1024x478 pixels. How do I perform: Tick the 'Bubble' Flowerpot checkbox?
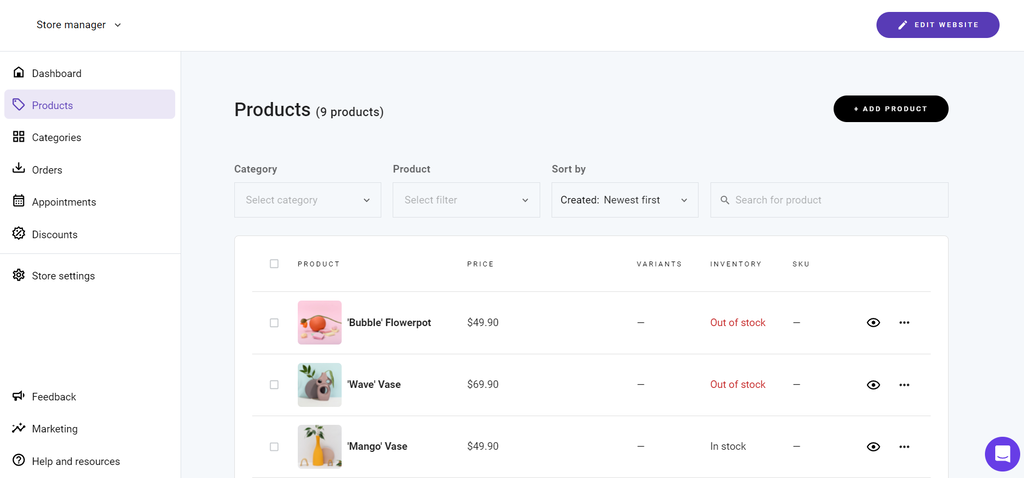(274, 323)
